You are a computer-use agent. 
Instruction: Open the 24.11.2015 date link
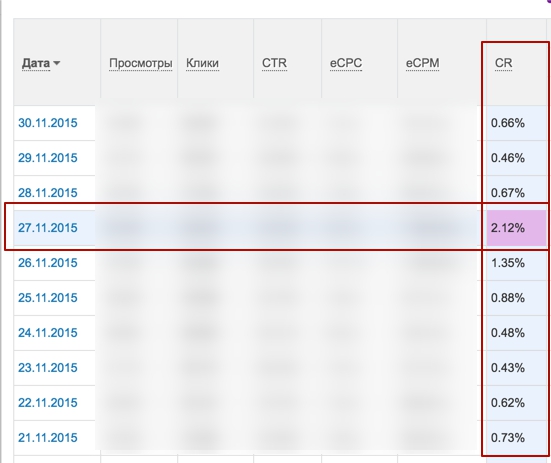click(47, 333)
